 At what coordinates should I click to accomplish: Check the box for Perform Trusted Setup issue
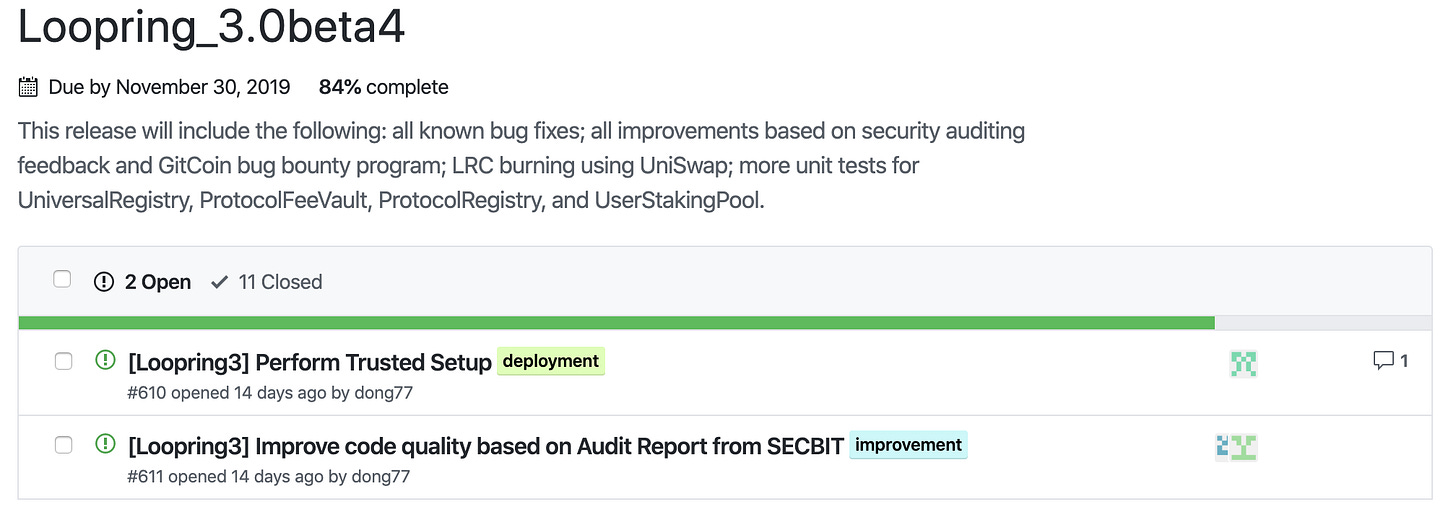63,361
